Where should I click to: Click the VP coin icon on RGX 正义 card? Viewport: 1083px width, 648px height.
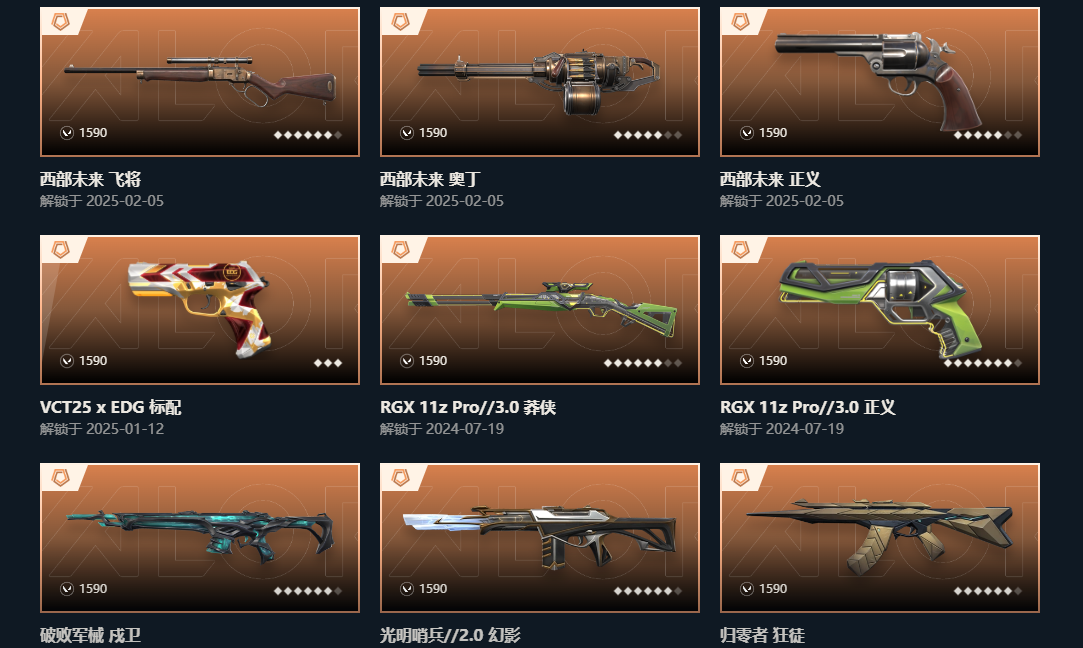[x=747, y=361]
